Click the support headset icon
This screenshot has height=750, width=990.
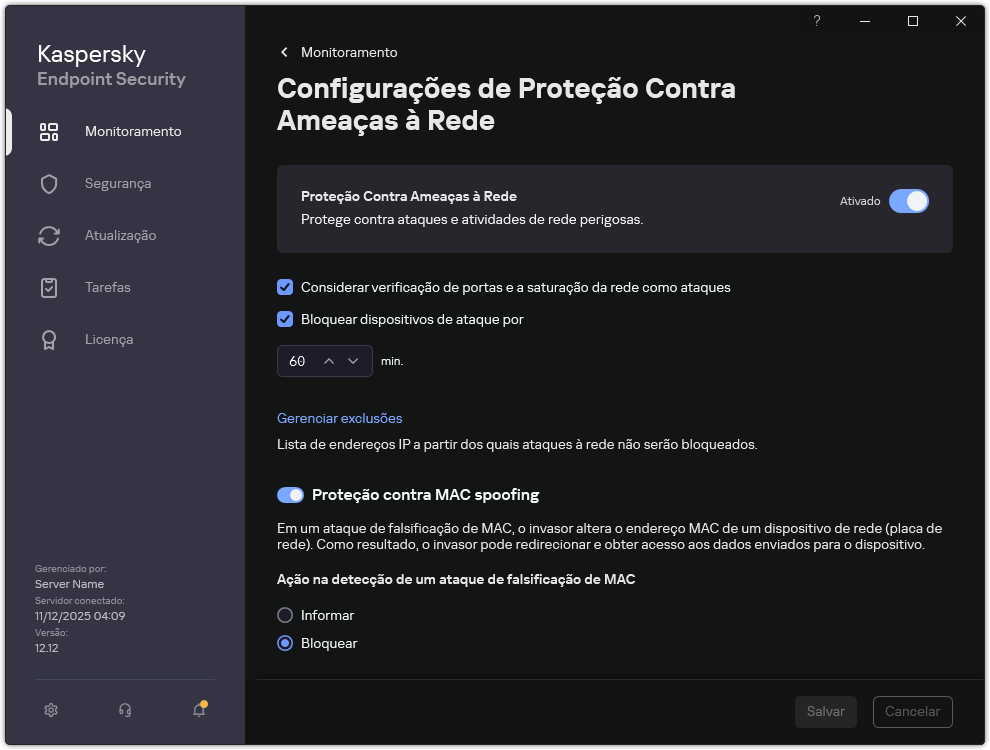click(124, 710)
